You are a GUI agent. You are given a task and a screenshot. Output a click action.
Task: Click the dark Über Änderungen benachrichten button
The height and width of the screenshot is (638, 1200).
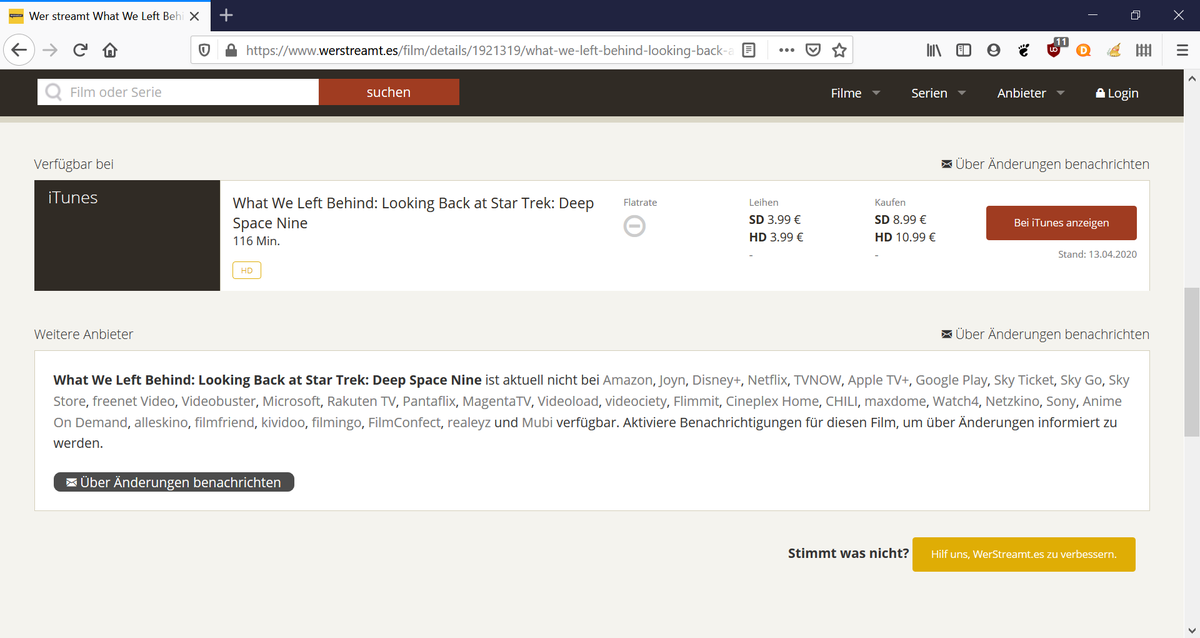click(x=174, y=482)
